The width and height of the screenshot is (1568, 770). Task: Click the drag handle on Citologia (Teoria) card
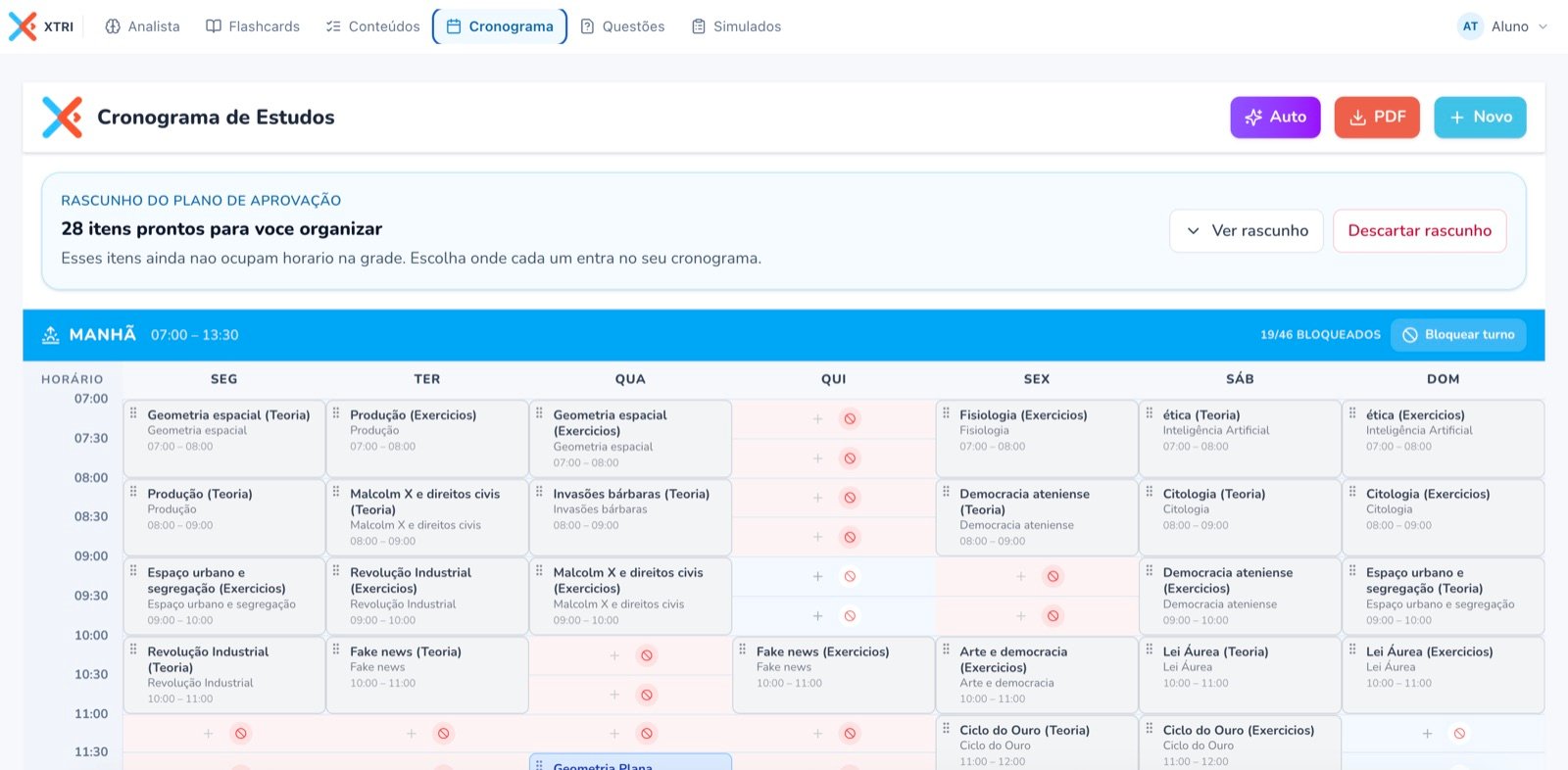[x=1149, y=492]
